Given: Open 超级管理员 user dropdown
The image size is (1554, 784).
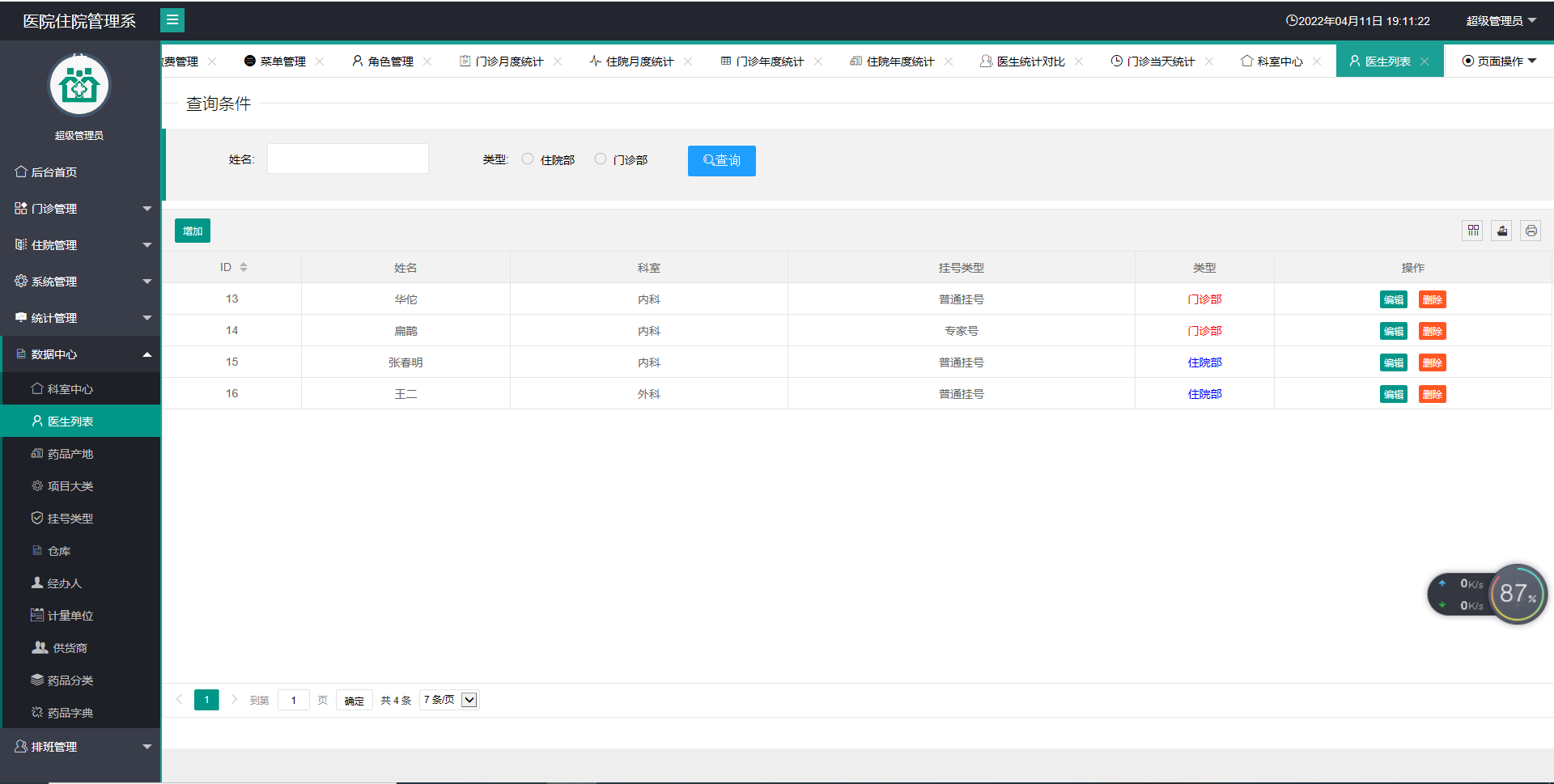Looking at the screenshot, I should coord(1501,21).
